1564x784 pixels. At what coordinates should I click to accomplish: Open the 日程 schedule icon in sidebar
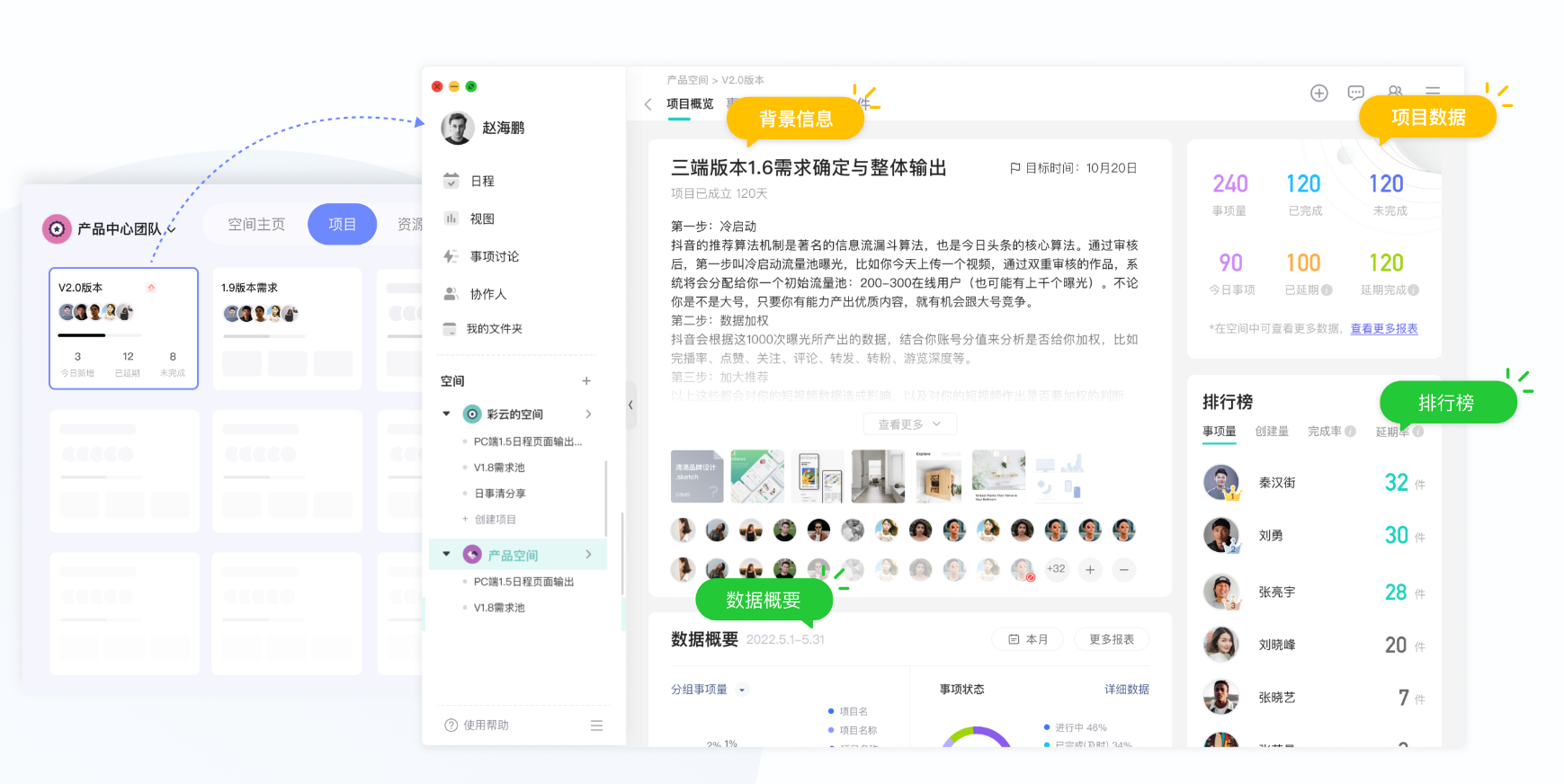(x=451, y=181)
